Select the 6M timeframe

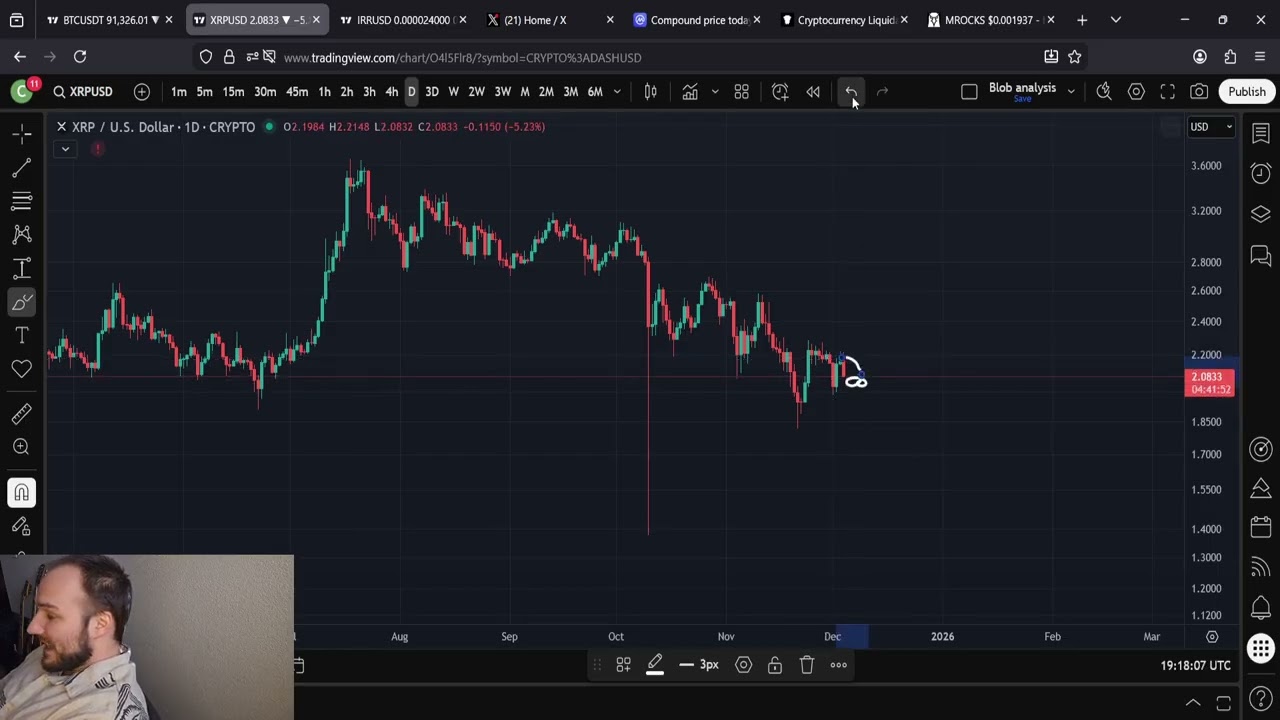pyautogui.click(x=595, y=92)
